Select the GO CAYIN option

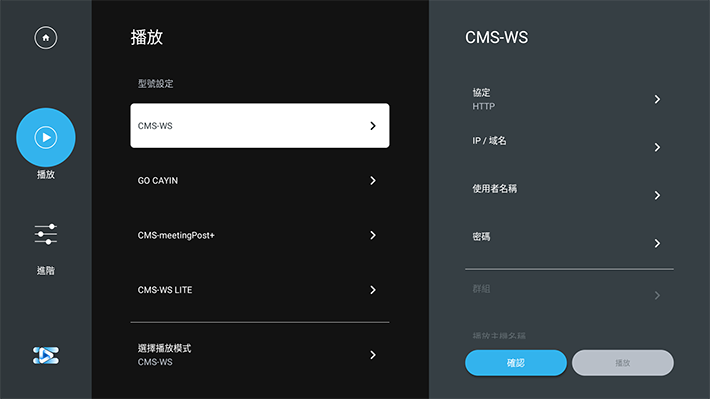pos(260,180)
